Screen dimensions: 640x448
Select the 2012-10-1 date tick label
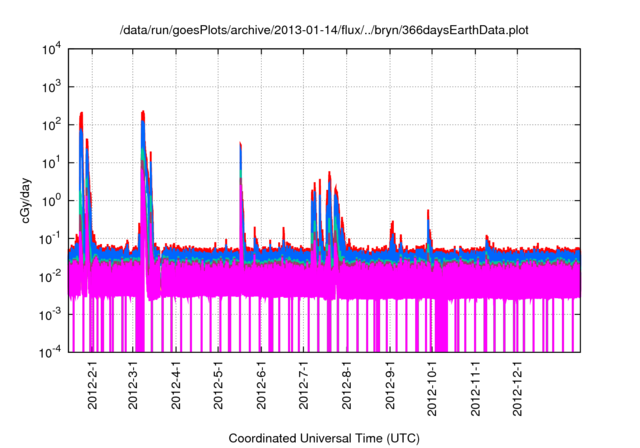[431, 391]
